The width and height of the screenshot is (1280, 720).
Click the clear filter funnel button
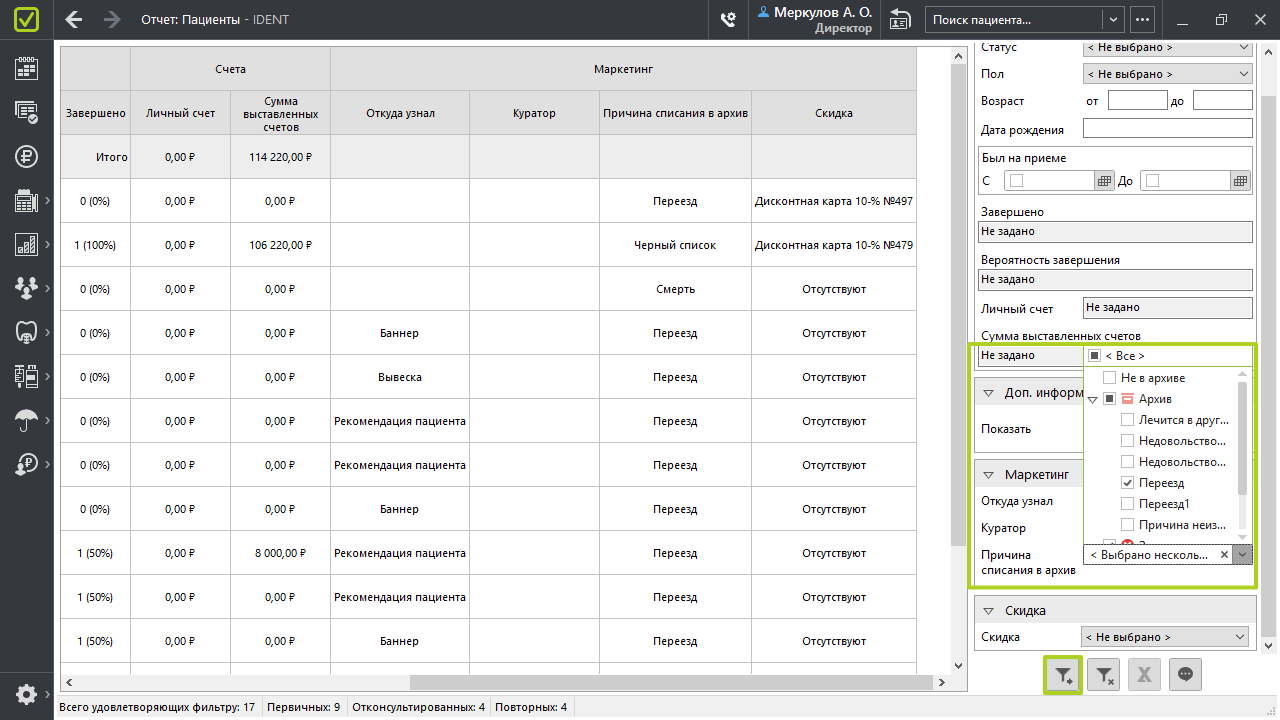click(x=1104, y=676)
